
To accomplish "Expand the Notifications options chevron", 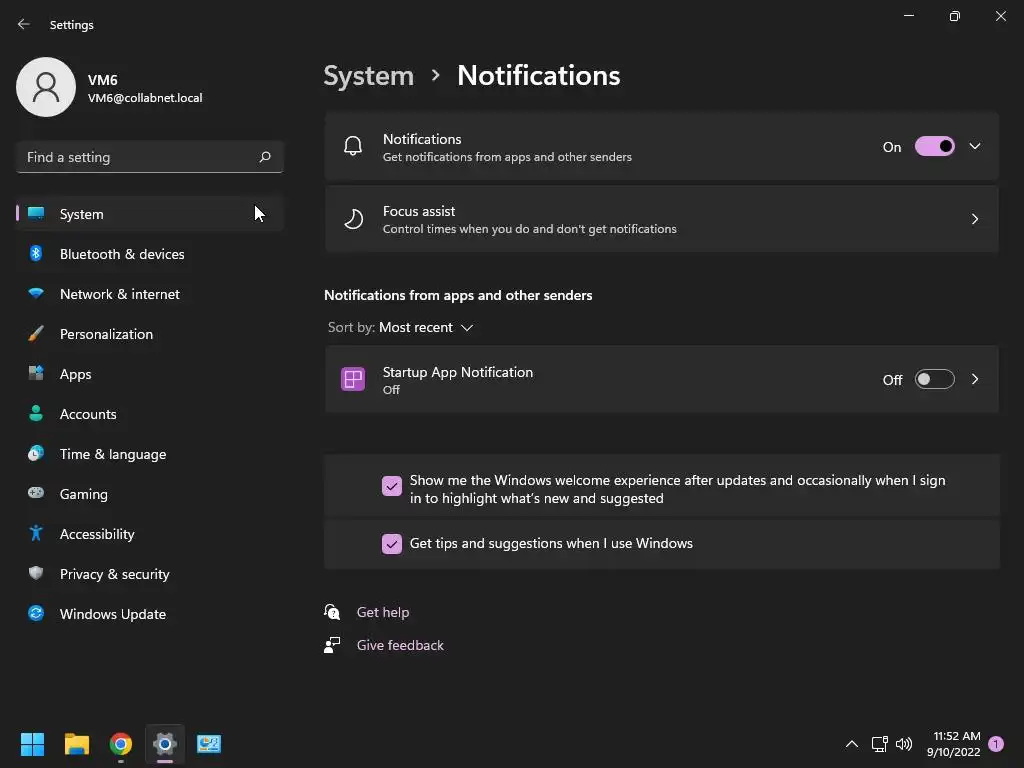I will tap(975, 147).
